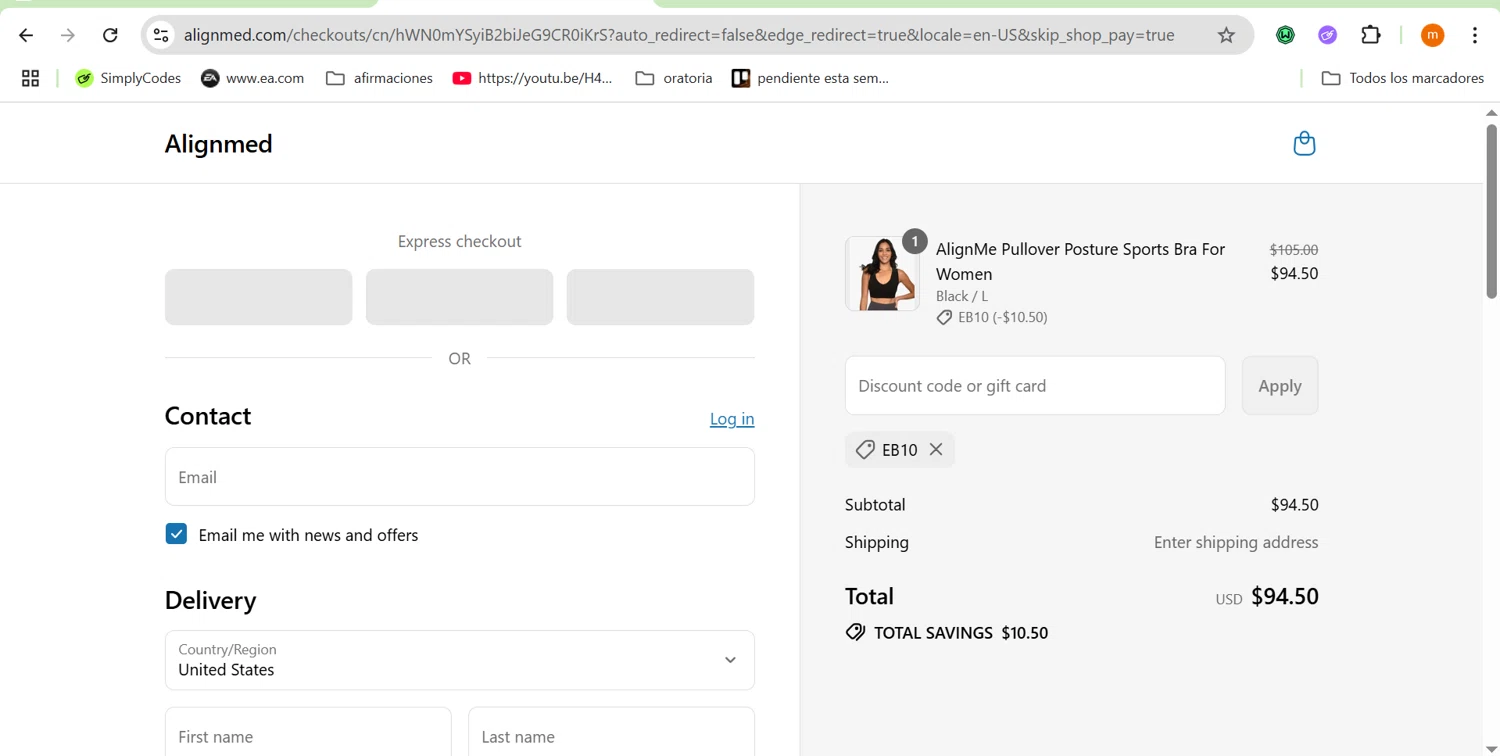Click the middle express checkout button

[460, 297]
